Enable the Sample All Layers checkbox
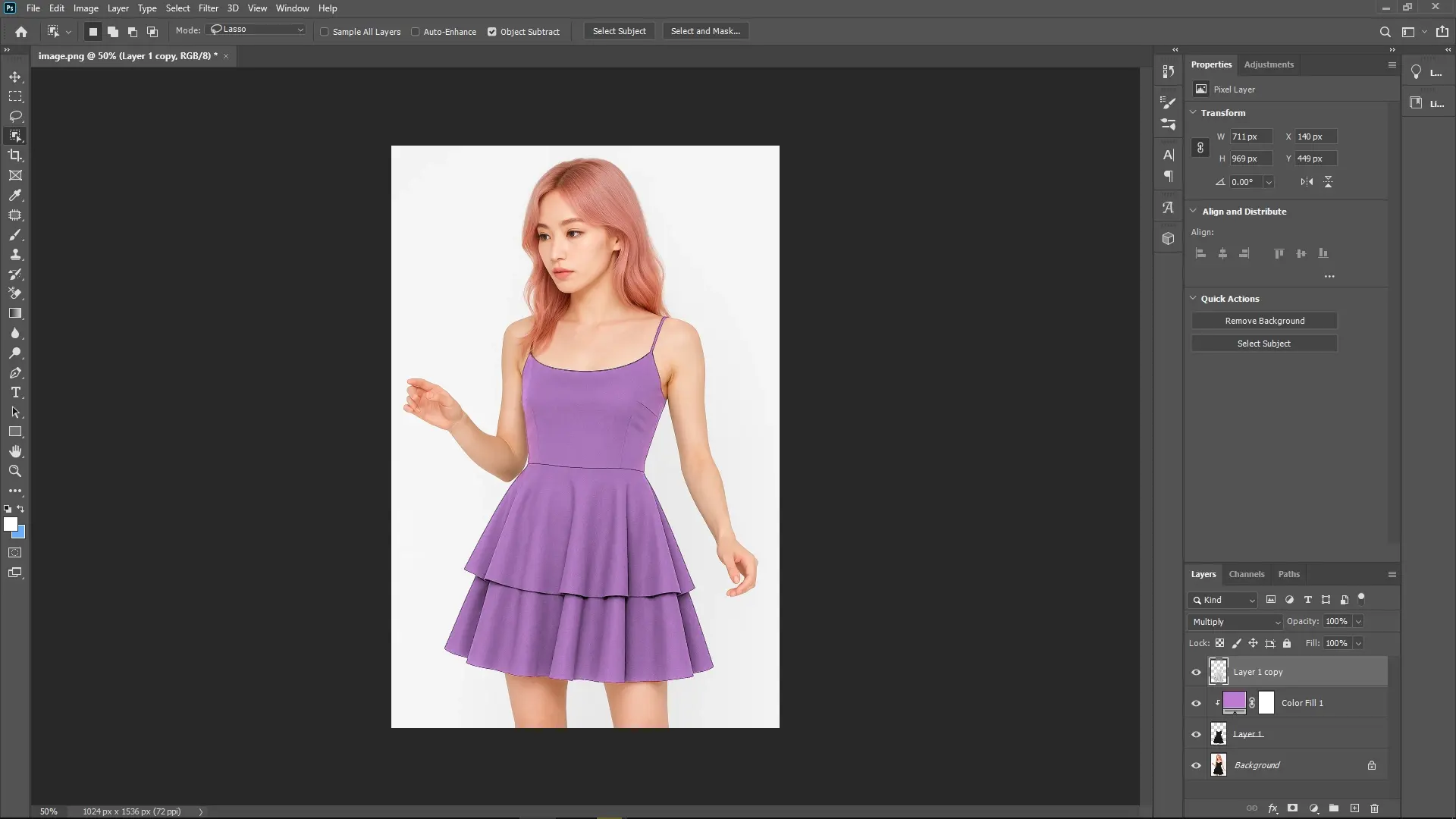 click(325, 32)
